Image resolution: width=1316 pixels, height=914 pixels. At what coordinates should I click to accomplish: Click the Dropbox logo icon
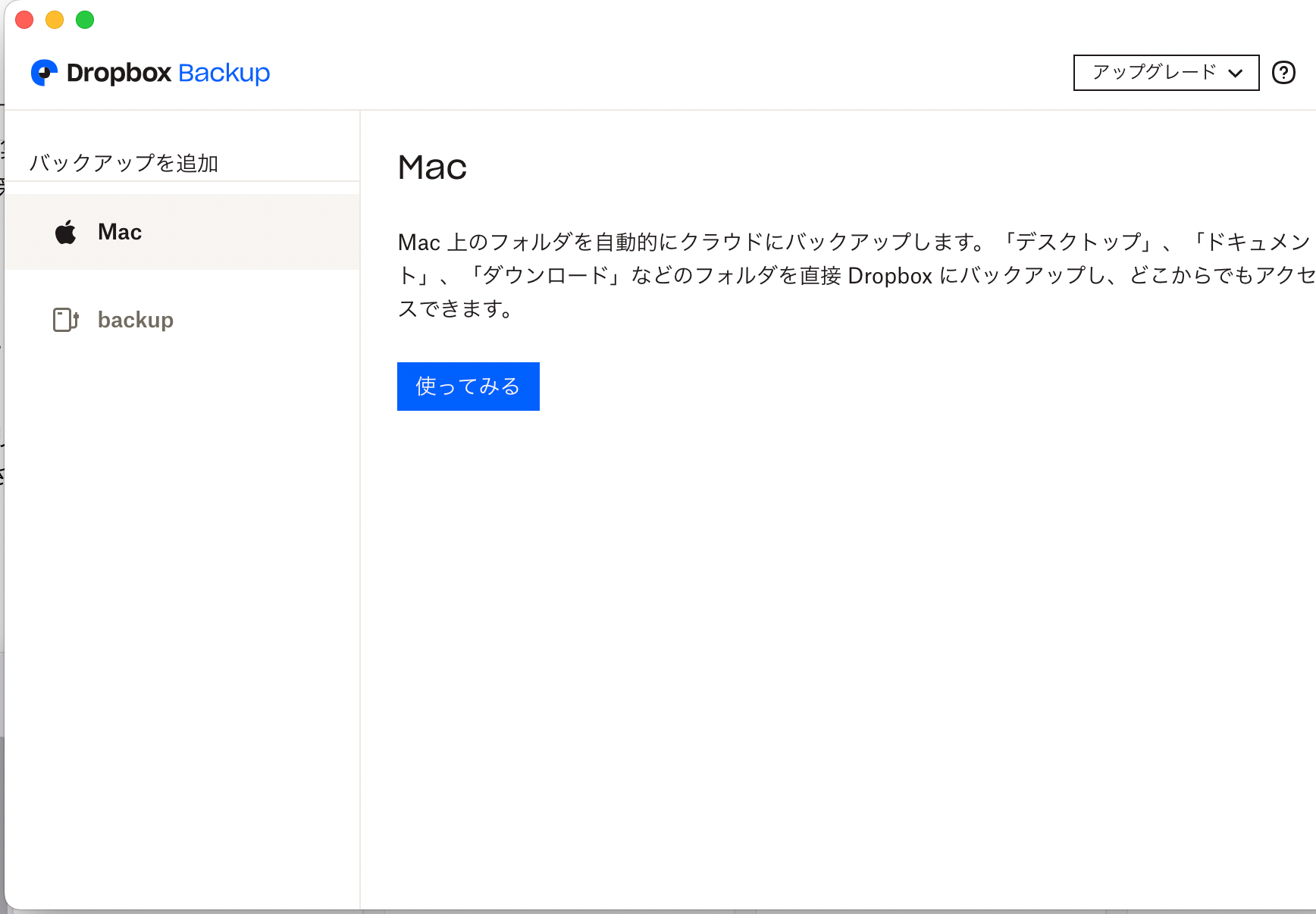coord(44,73)
